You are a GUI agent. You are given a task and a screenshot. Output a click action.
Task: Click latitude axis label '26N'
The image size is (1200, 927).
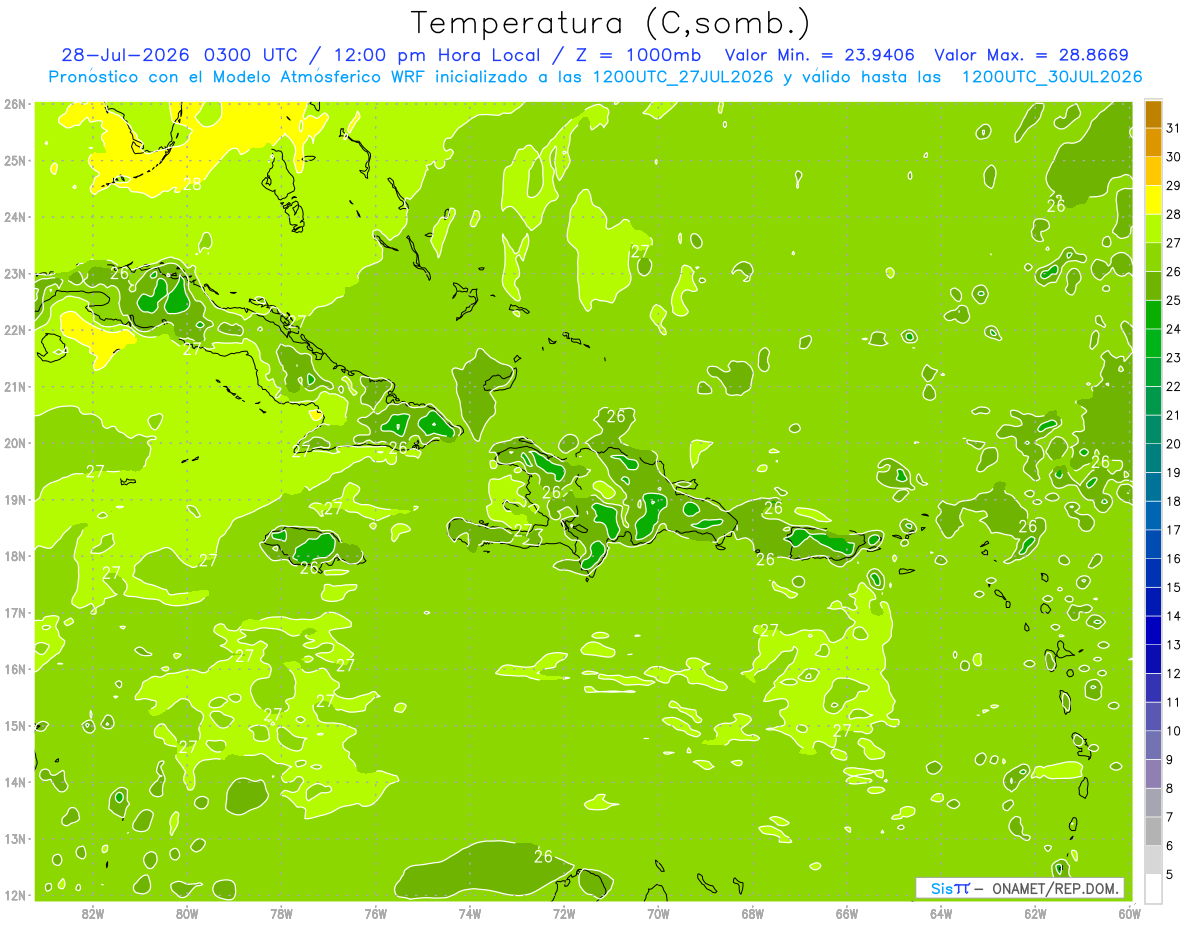pos(15,104)
